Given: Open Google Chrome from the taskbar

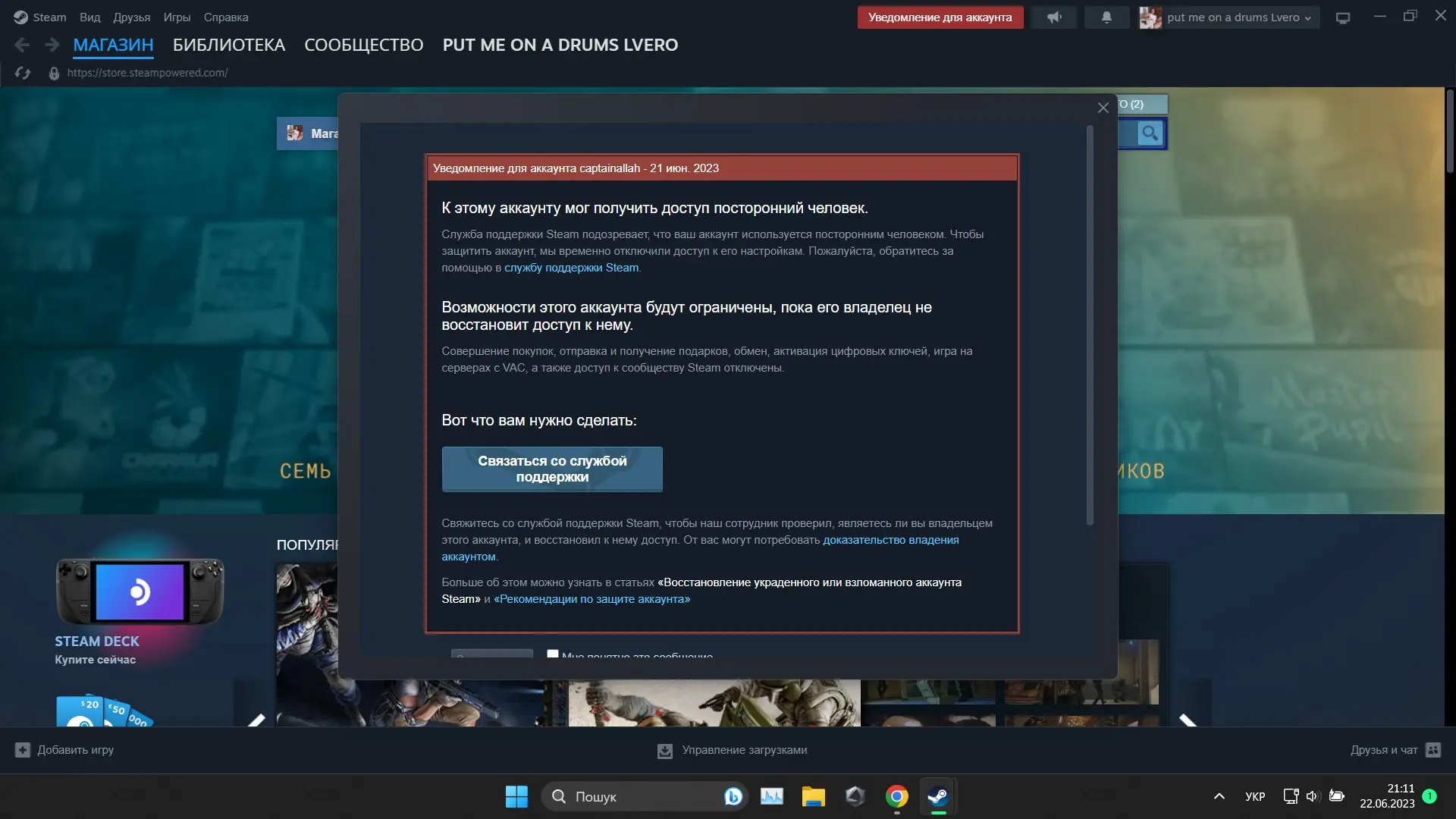Looking at the screenshot, I should 896,796.
